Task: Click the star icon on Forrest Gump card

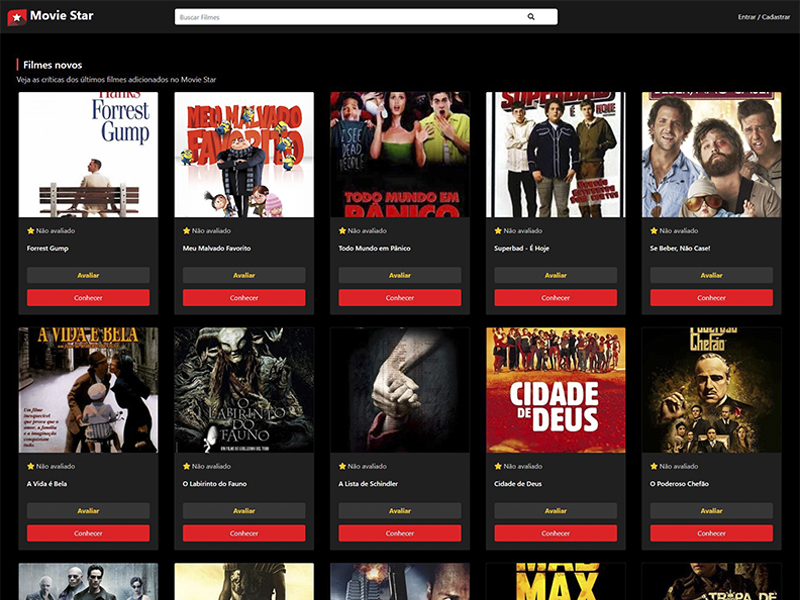Action: tap(31, 231)
